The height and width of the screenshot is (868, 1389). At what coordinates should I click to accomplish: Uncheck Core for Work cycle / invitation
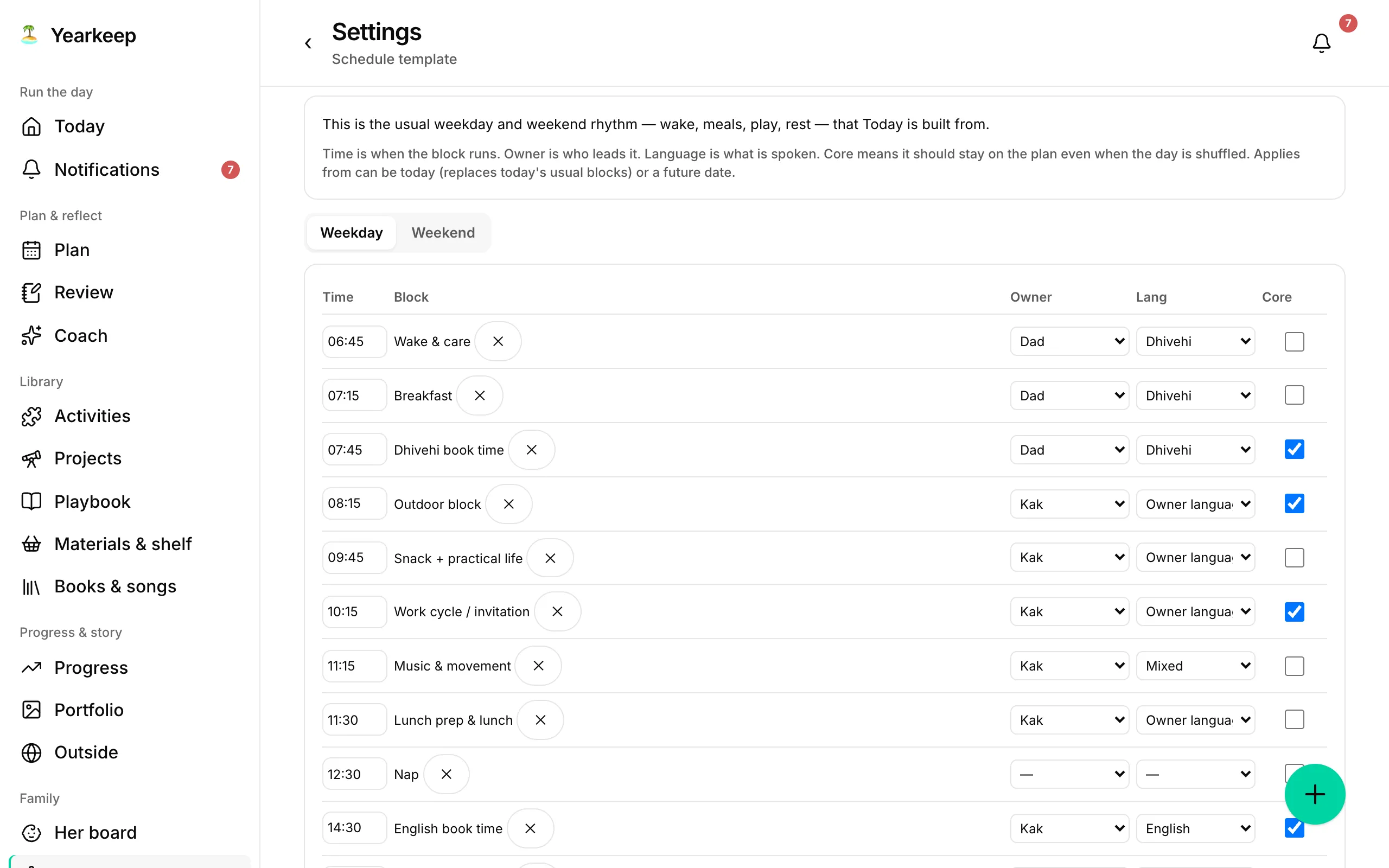point(1294,612)
